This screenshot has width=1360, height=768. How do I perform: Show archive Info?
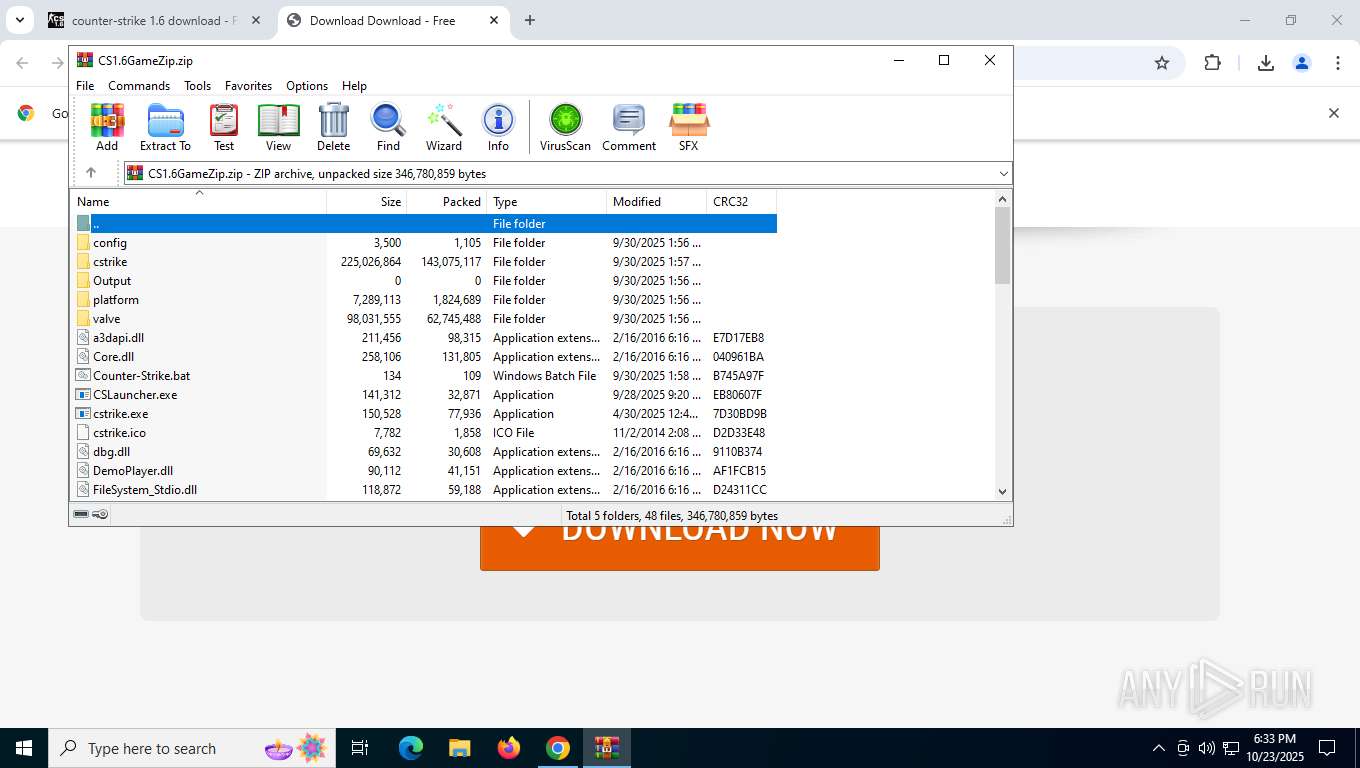(498, 127)
